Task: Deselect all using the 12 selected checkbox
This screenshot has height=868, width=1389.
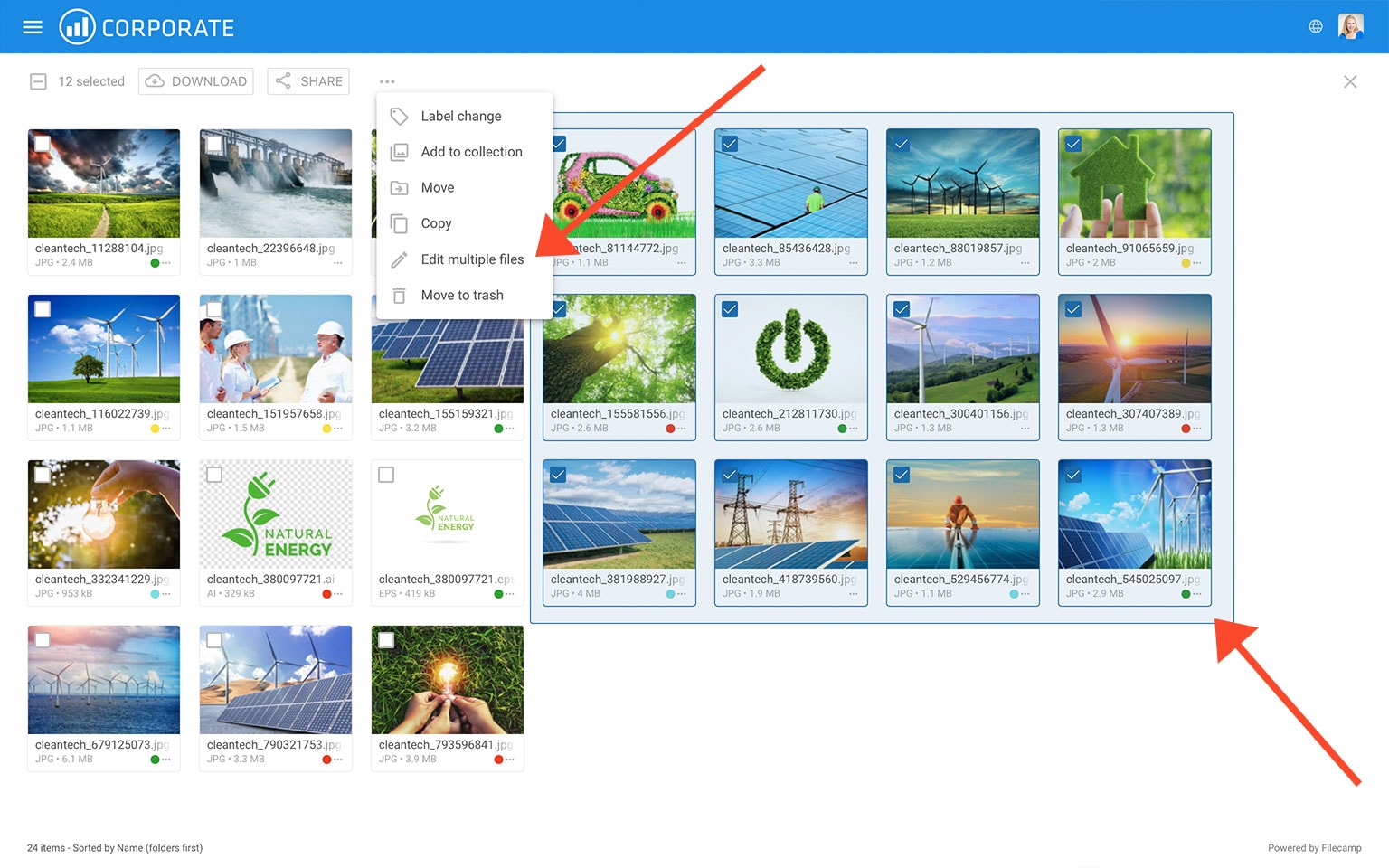Action: click(38, 82)
